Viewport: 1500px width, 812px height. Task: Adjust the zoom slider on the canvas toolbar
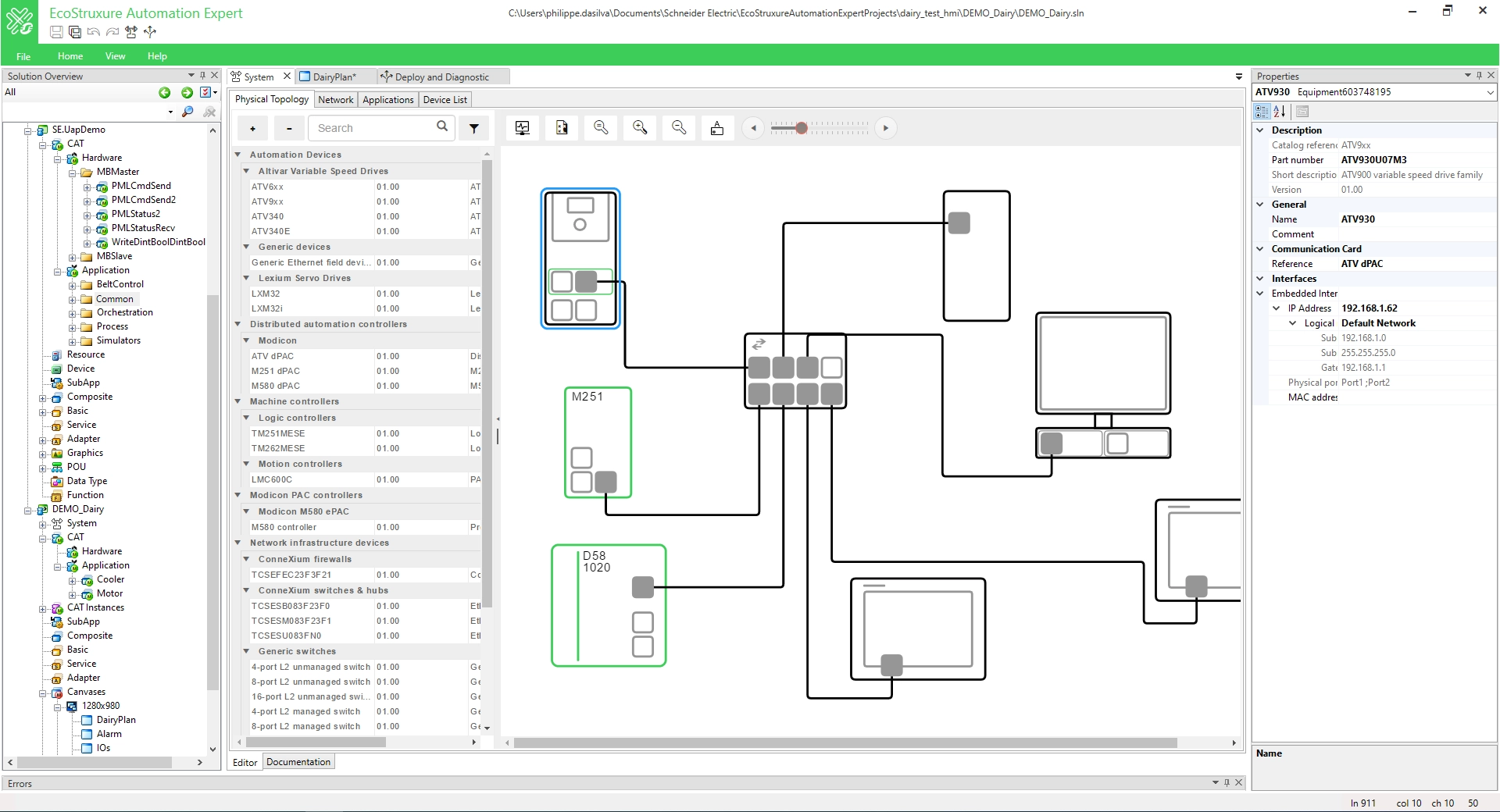point(802,129)
